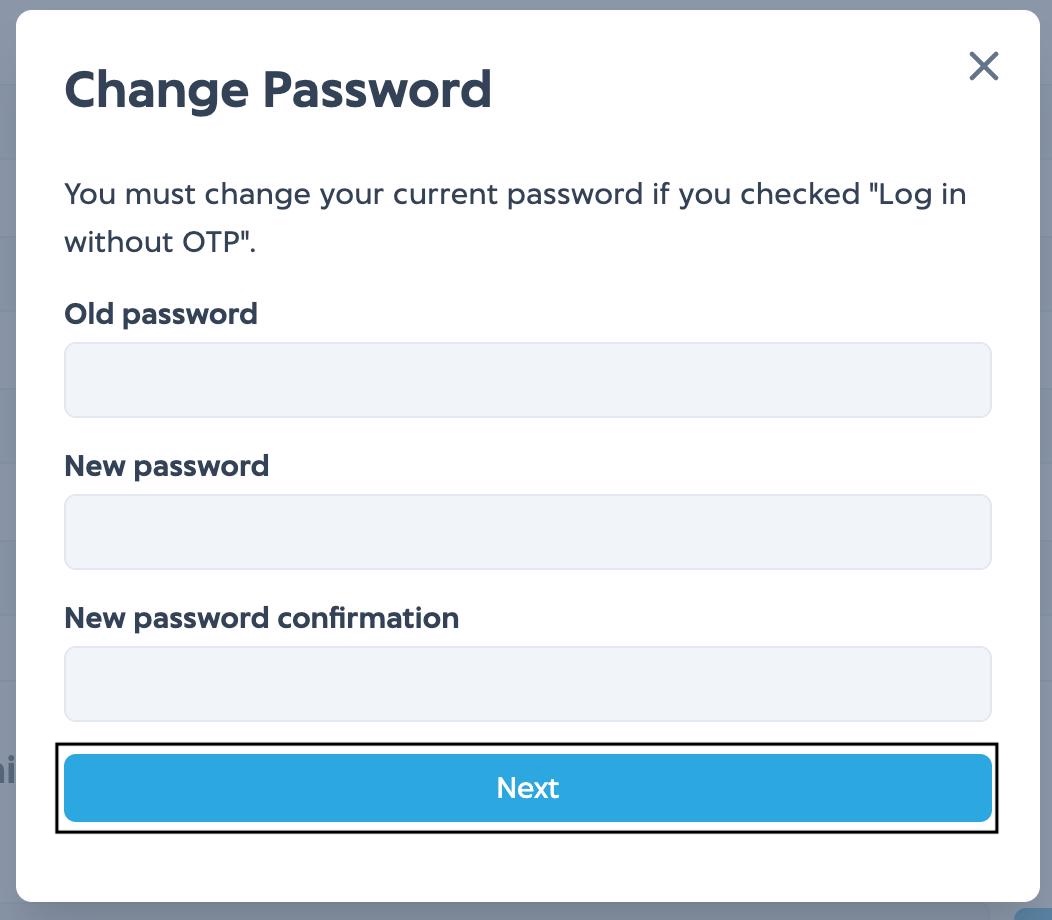Dismiss the modal using the close icon

(984, 66)
